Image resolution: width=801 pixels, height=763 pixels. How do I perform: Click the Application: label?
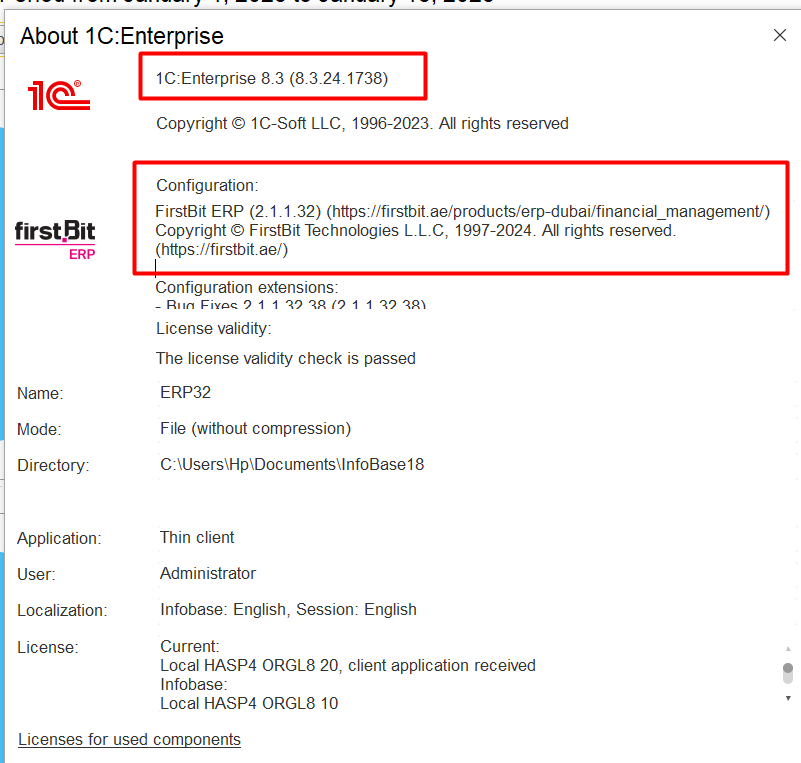click(59, 538)
